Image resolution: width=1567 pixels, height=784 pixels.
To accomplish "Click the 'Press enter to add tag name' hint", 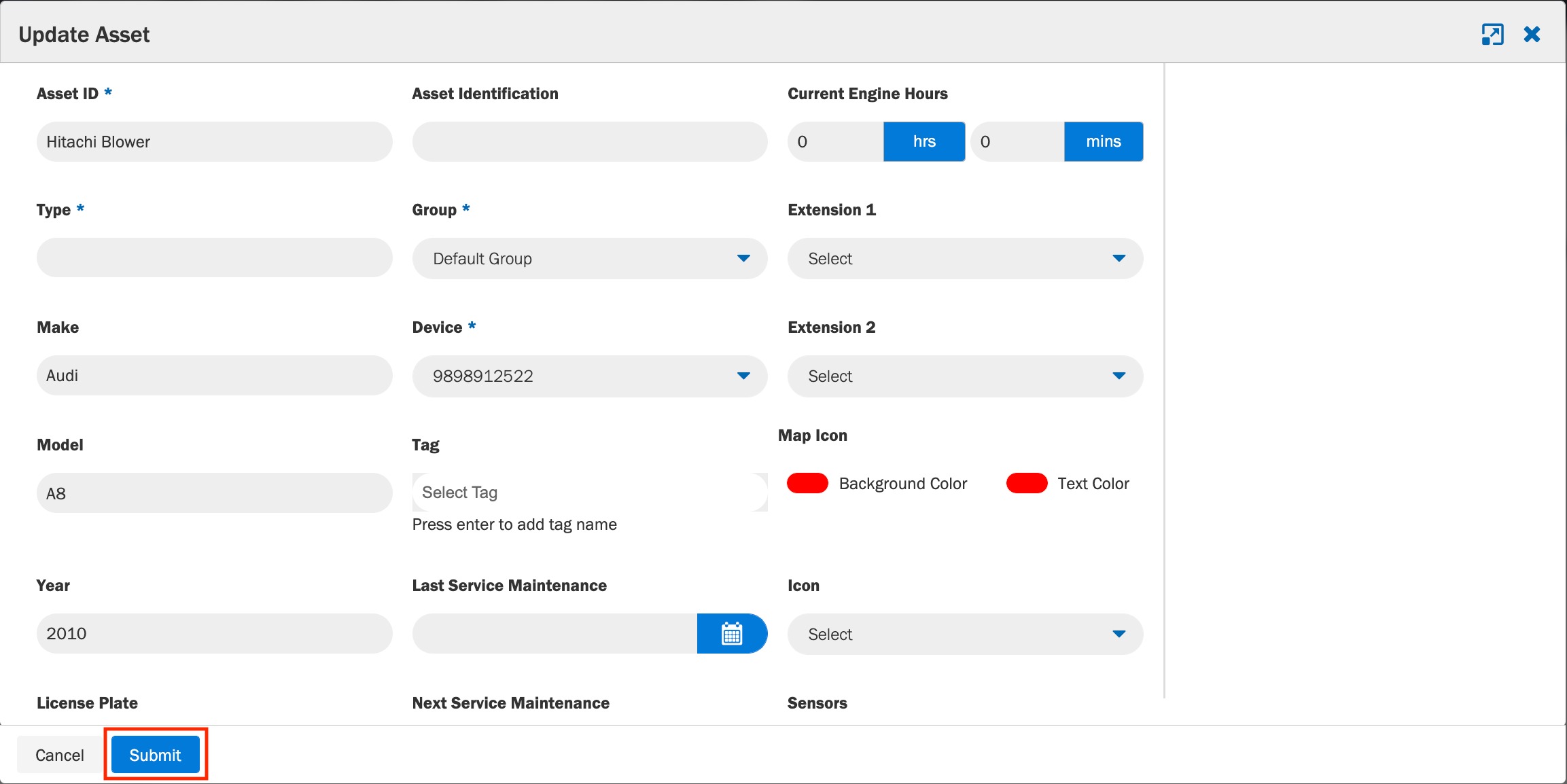I will coord(514,524).
